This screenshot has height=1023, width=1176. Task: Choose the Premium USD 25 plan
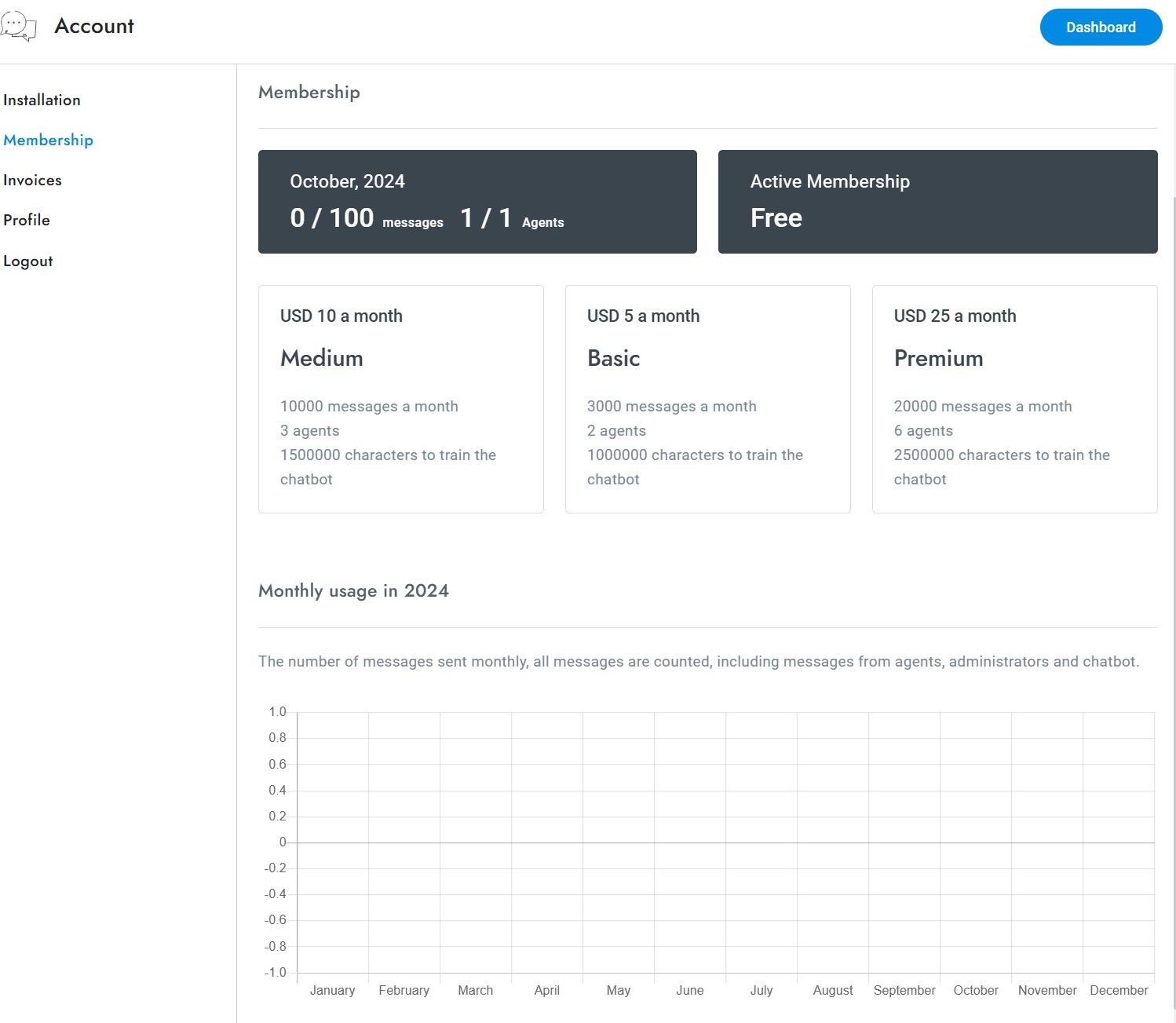tap(1014, 399)
